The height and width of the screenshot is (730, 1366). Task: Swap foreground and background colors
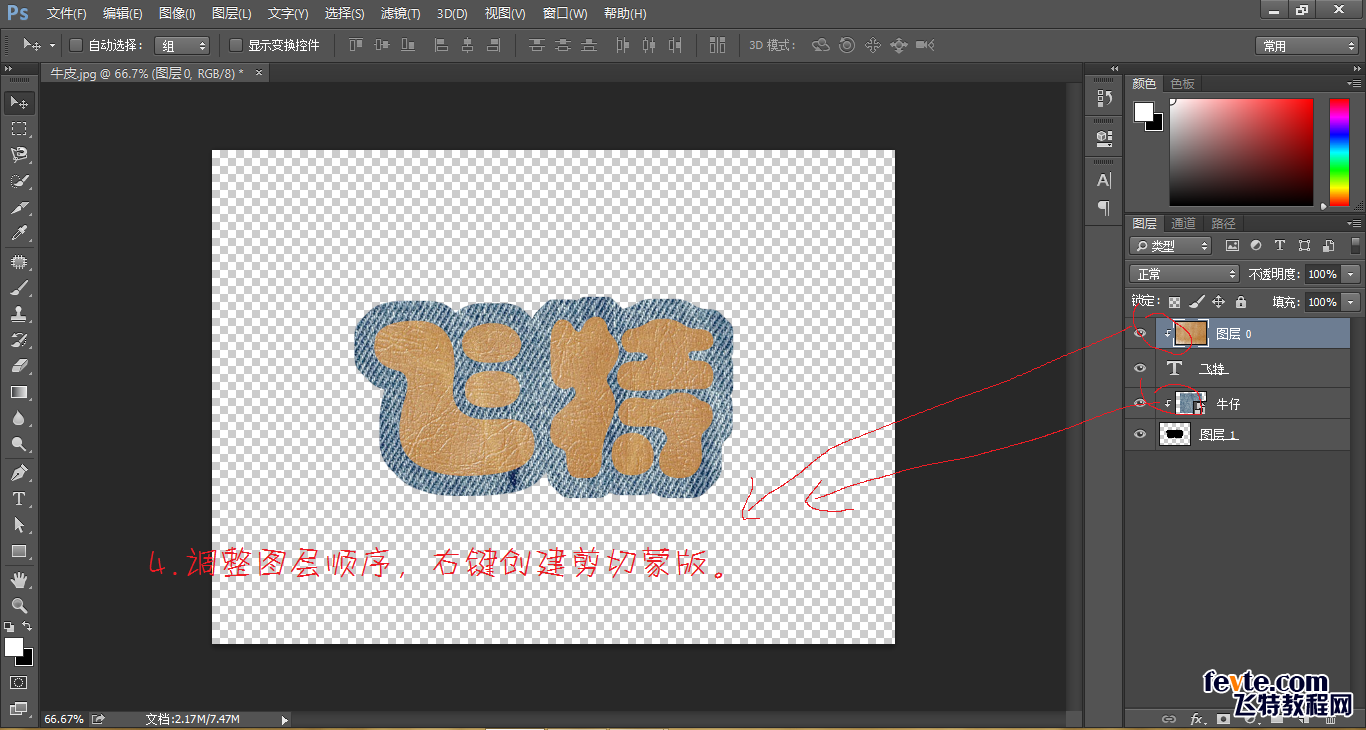tap(28, 626)
